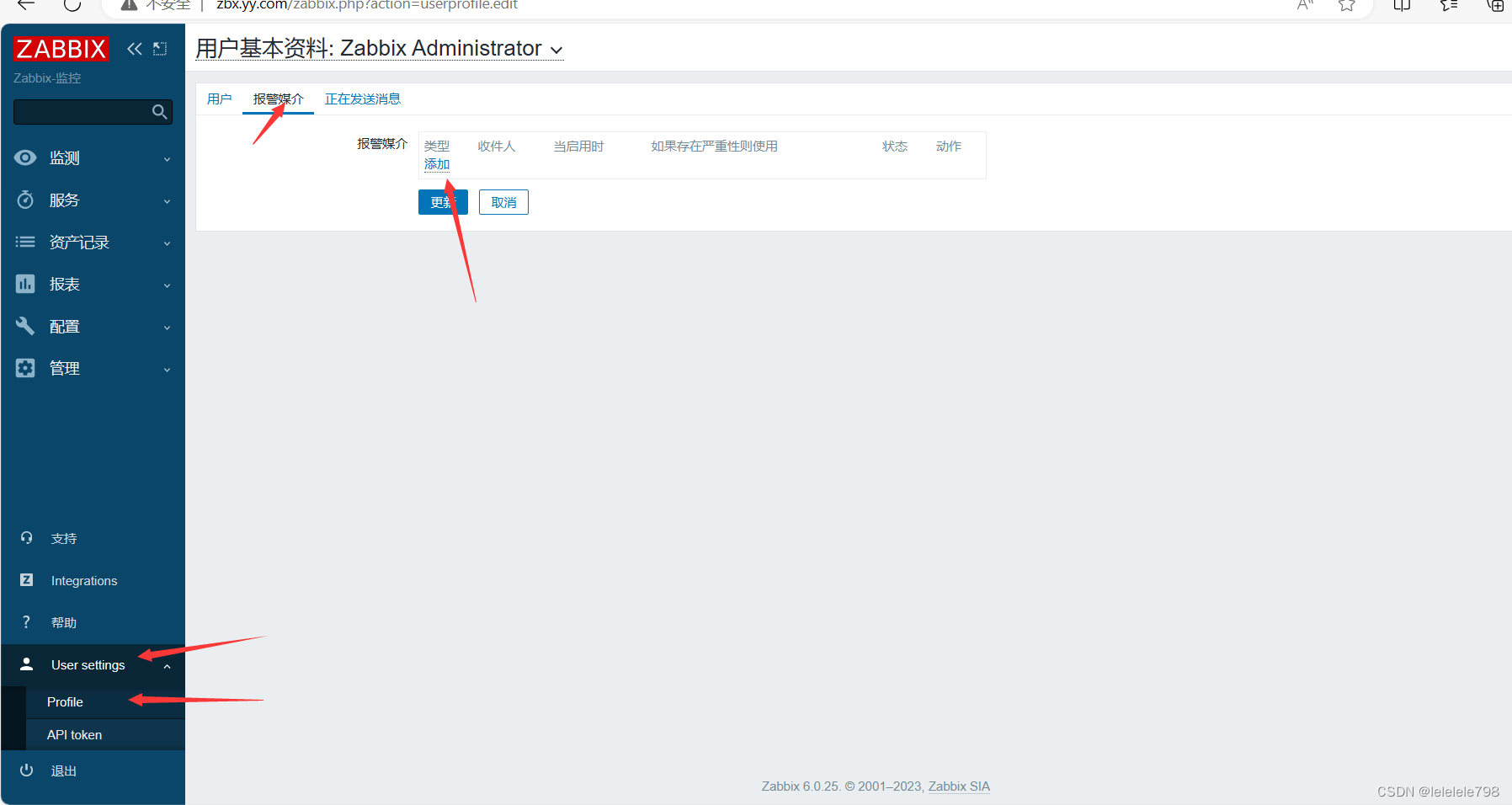Click the 状态 column header

click(x=895, y=146)
